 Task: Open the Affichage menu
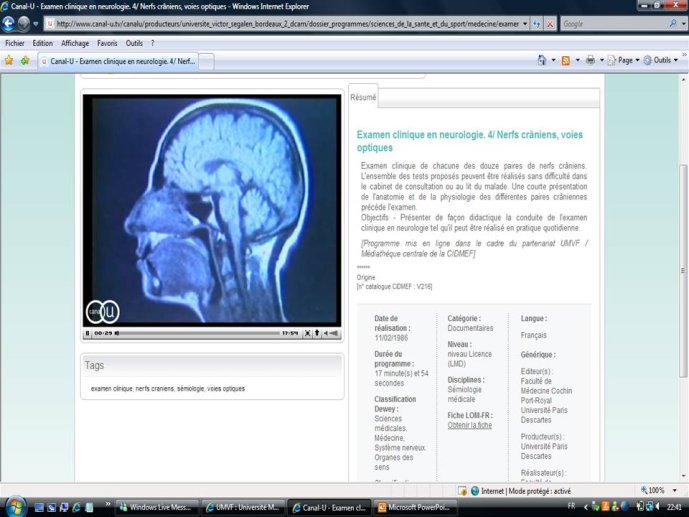tap(75, 43)
